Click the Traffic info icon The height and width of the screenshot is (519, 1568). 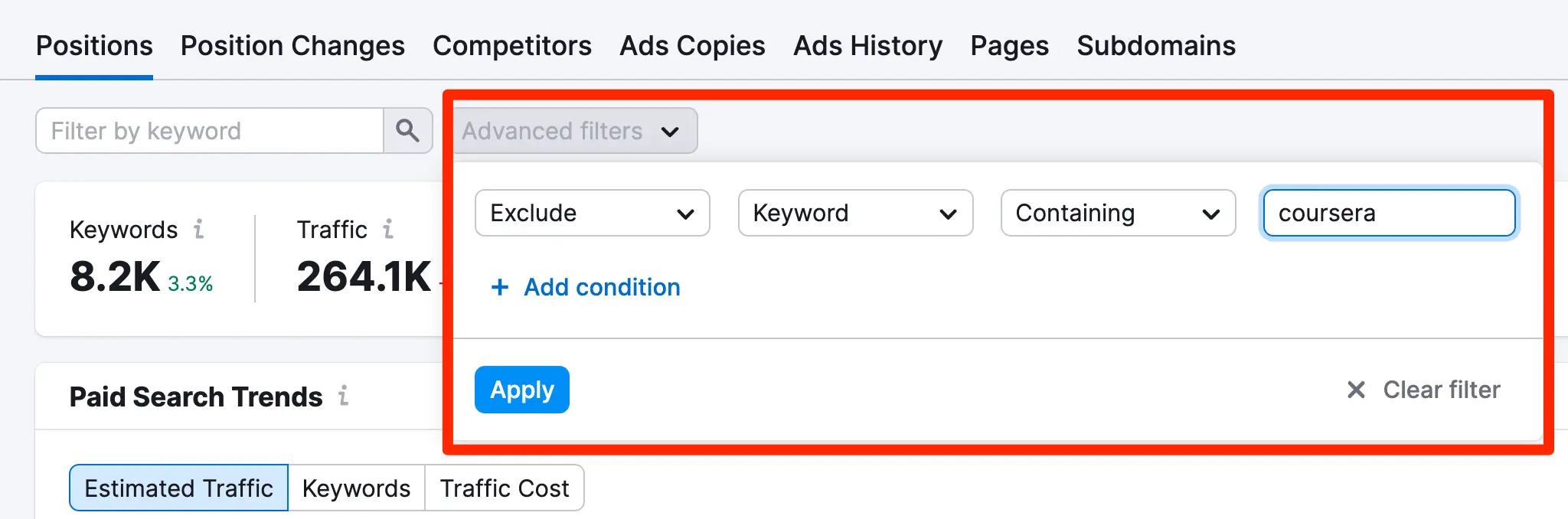(x=388, y=229)
